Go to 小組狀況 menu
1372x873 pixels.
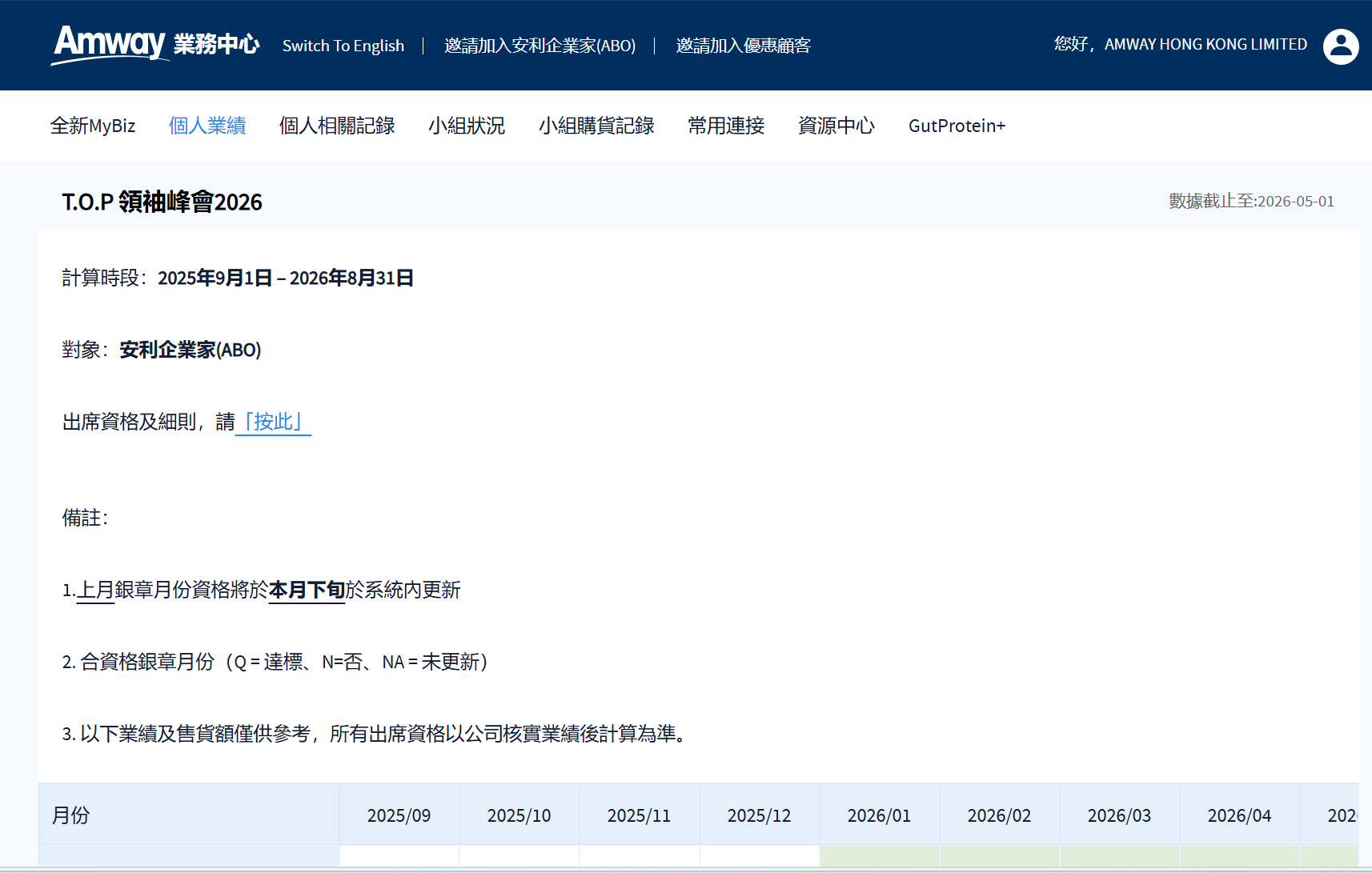467,126
